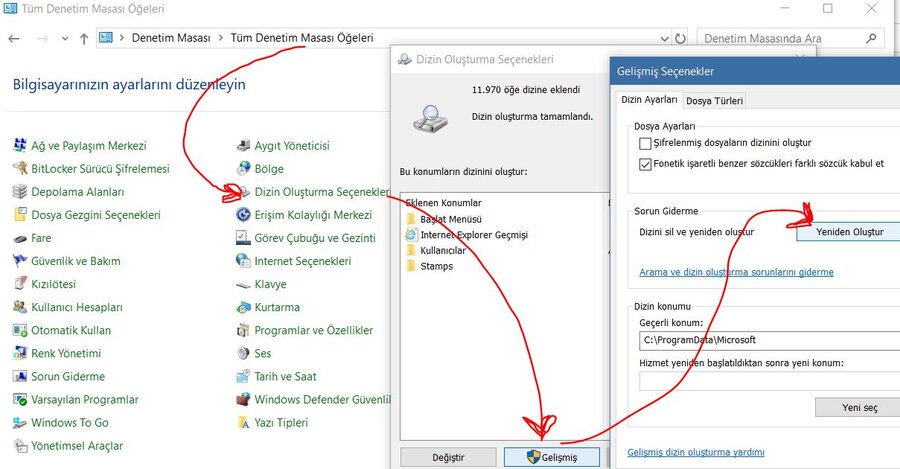
Task: Click the search magnifier icon
Action: 871,38
